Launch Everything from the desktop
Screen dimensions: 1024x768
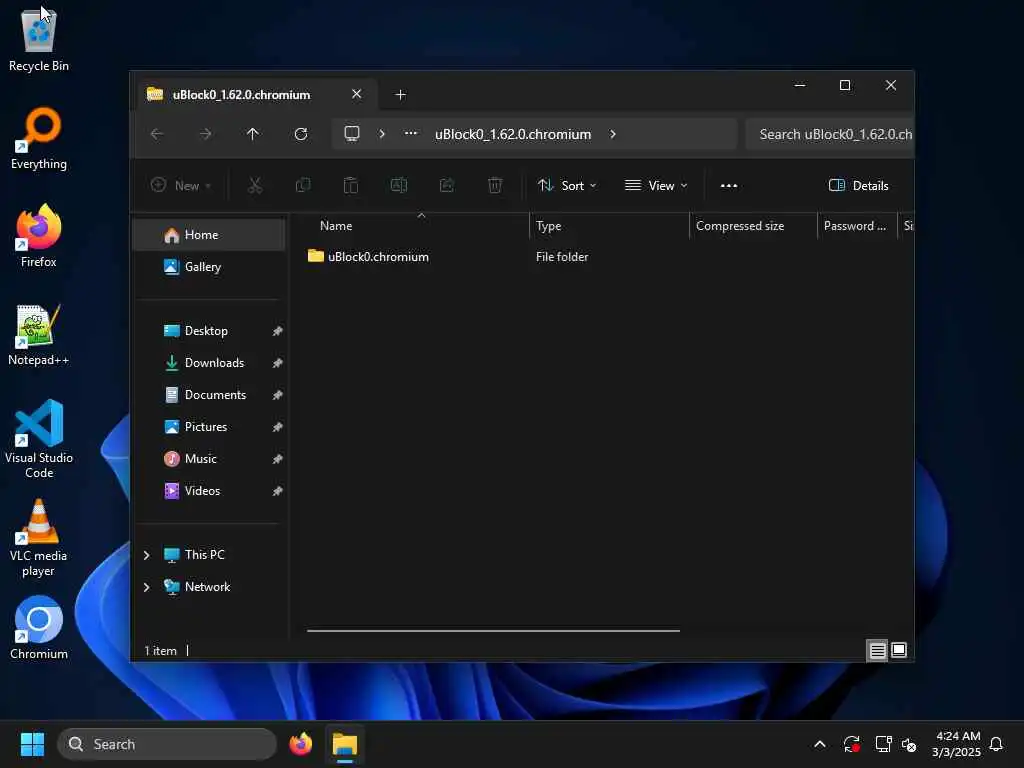[39, 138]
